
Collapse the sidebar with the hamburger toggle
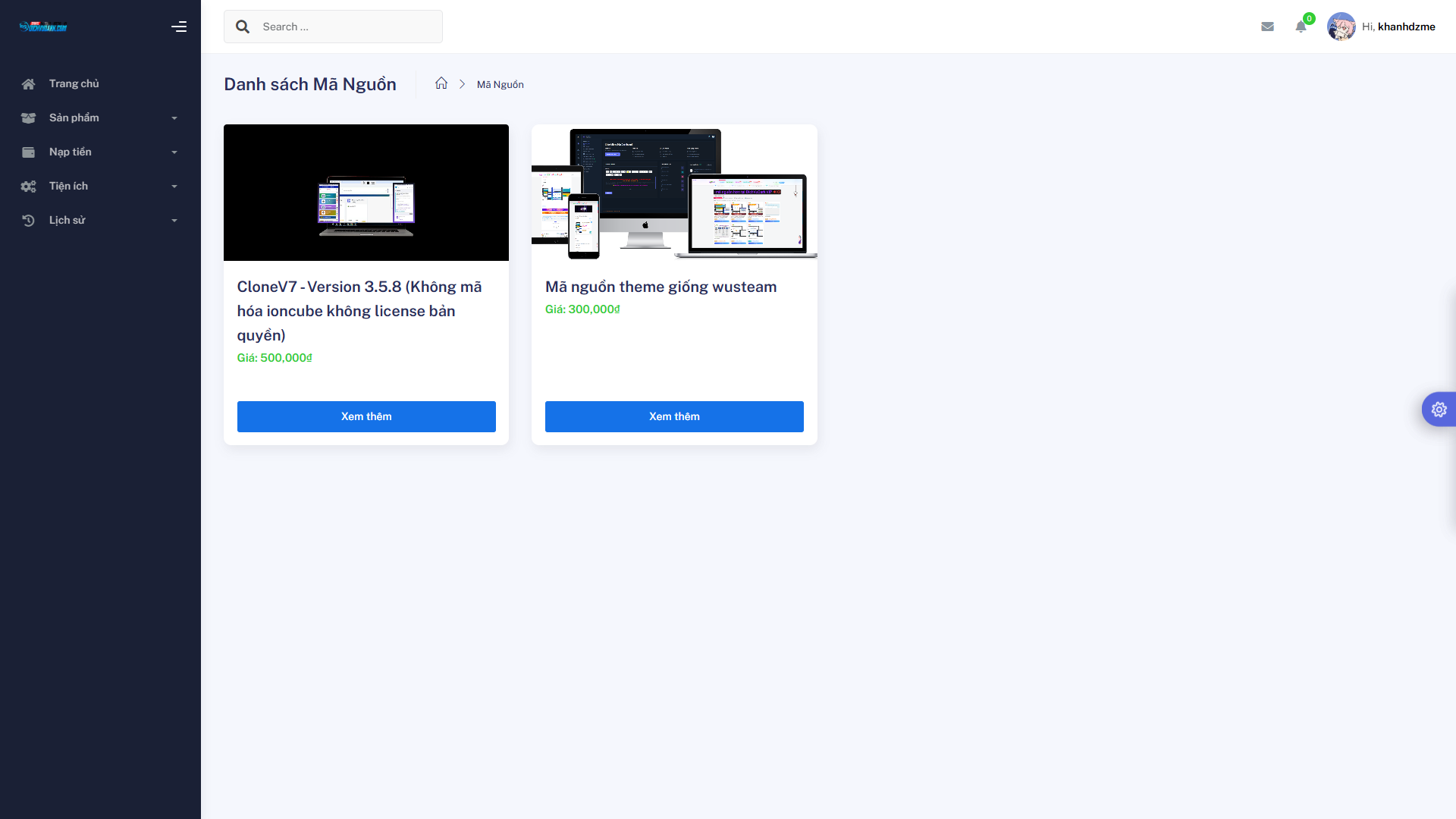[179, 27]
